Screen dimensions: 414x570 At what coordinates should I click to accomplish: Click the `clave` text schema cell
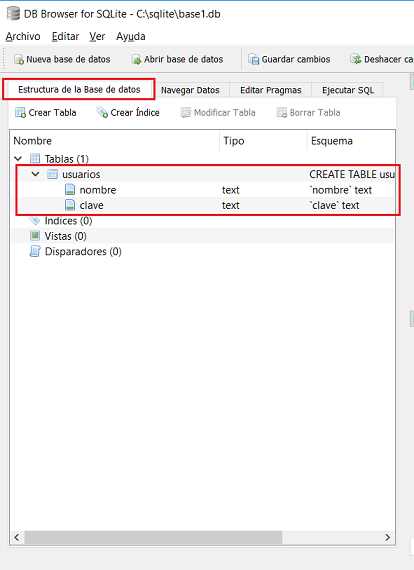coord(334,205)
